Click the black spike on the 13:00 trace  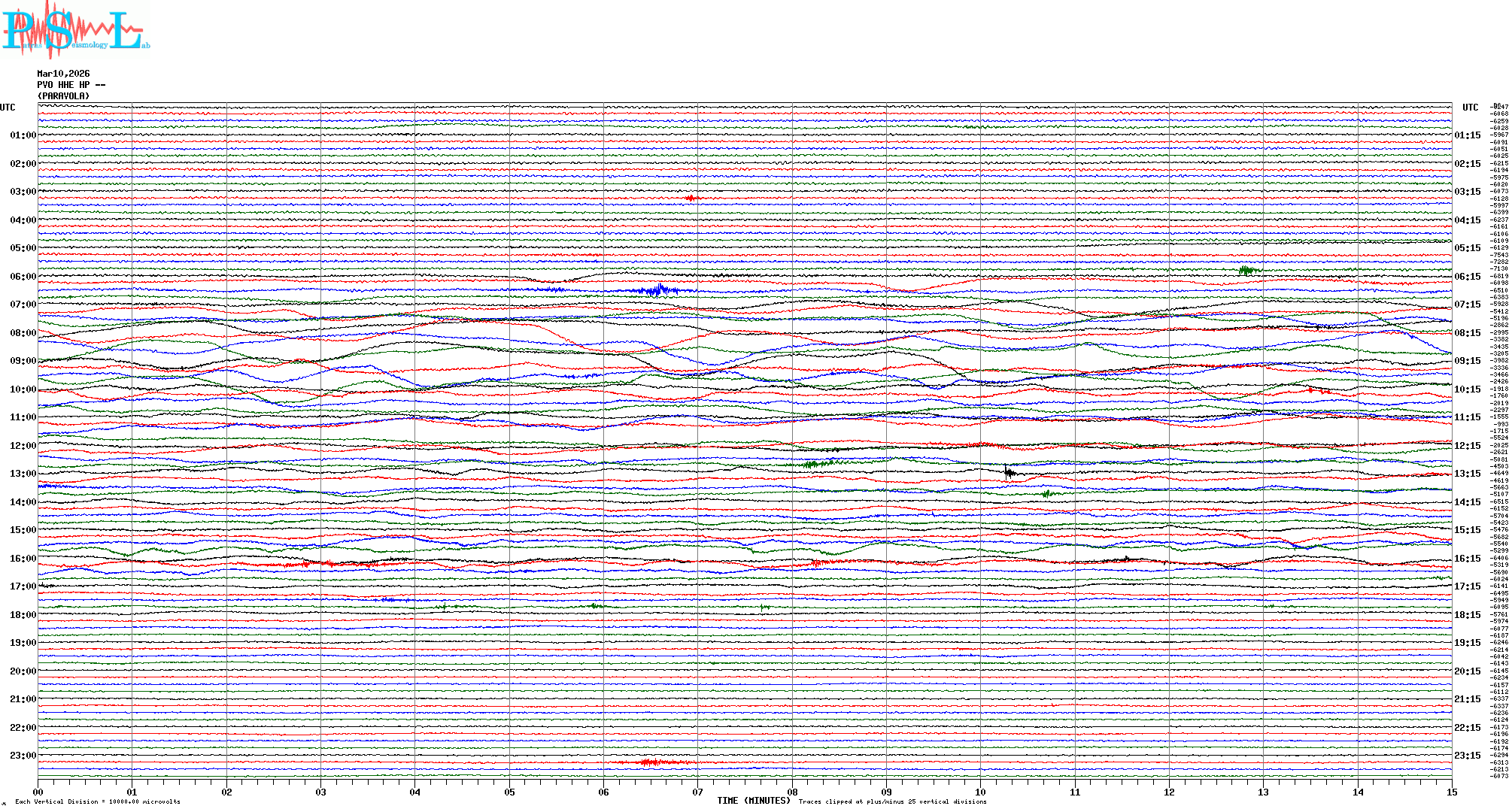tap(1008, 472)
